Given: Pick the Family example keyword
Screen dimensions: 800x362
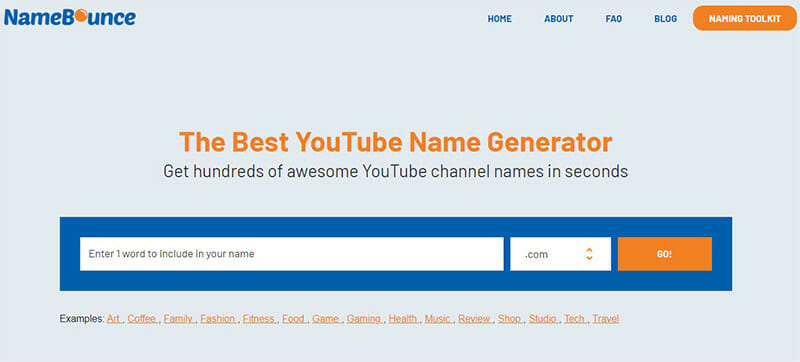Looking at the screenshot, I should pyautogui.click(x=179, y=319).
